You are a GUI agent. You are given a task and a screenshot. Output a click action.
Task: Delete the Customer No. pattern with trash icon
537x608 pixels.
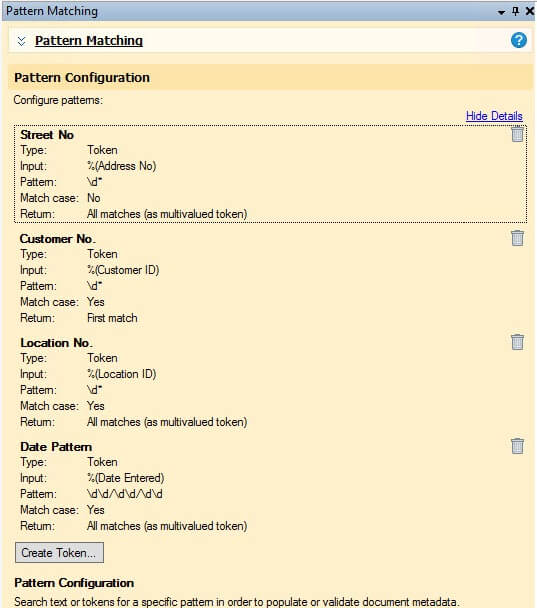[x=517, y=238]
